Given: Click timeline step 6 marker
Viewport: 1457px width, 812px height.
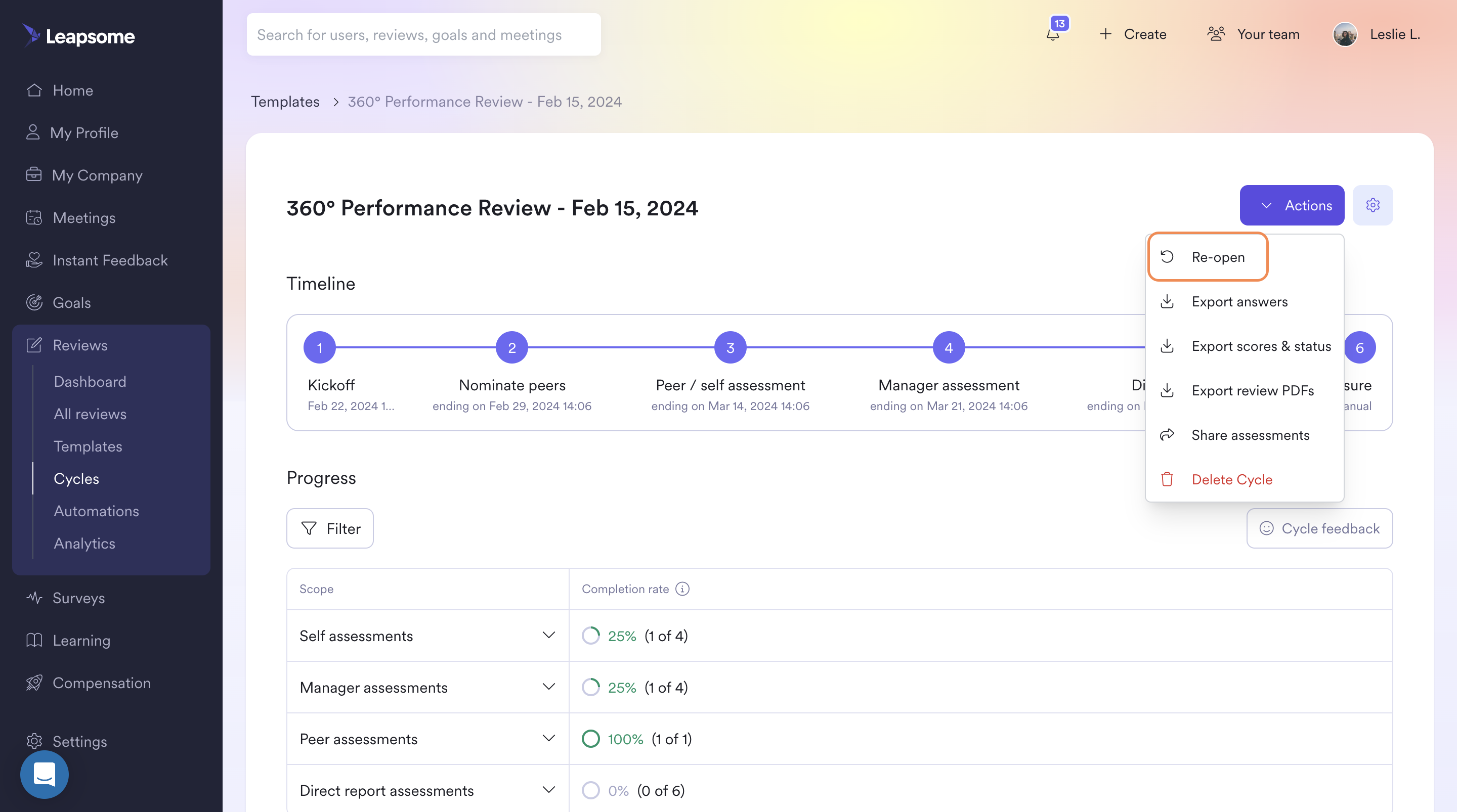Looking at the screenshot, I should pyautogui.click(x=1360, y=347).
